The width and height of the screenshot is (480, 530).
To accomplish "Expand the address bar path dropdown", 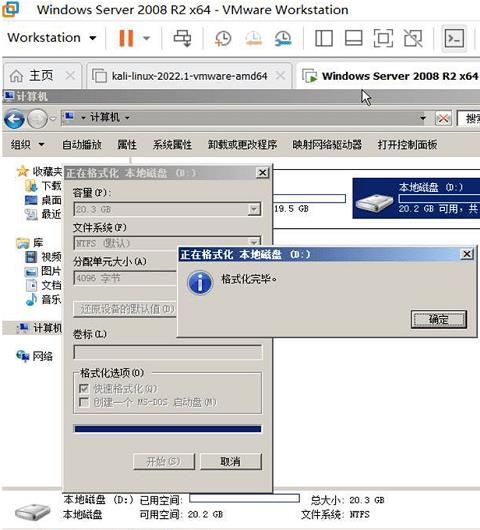I will (x=423, y=118).
